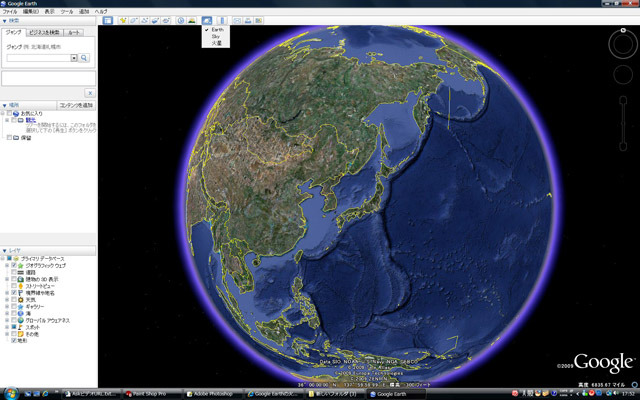Click the add placemark pin icon
The width and height of the screenshot is (640, 400).
click(x=122, y=20)
